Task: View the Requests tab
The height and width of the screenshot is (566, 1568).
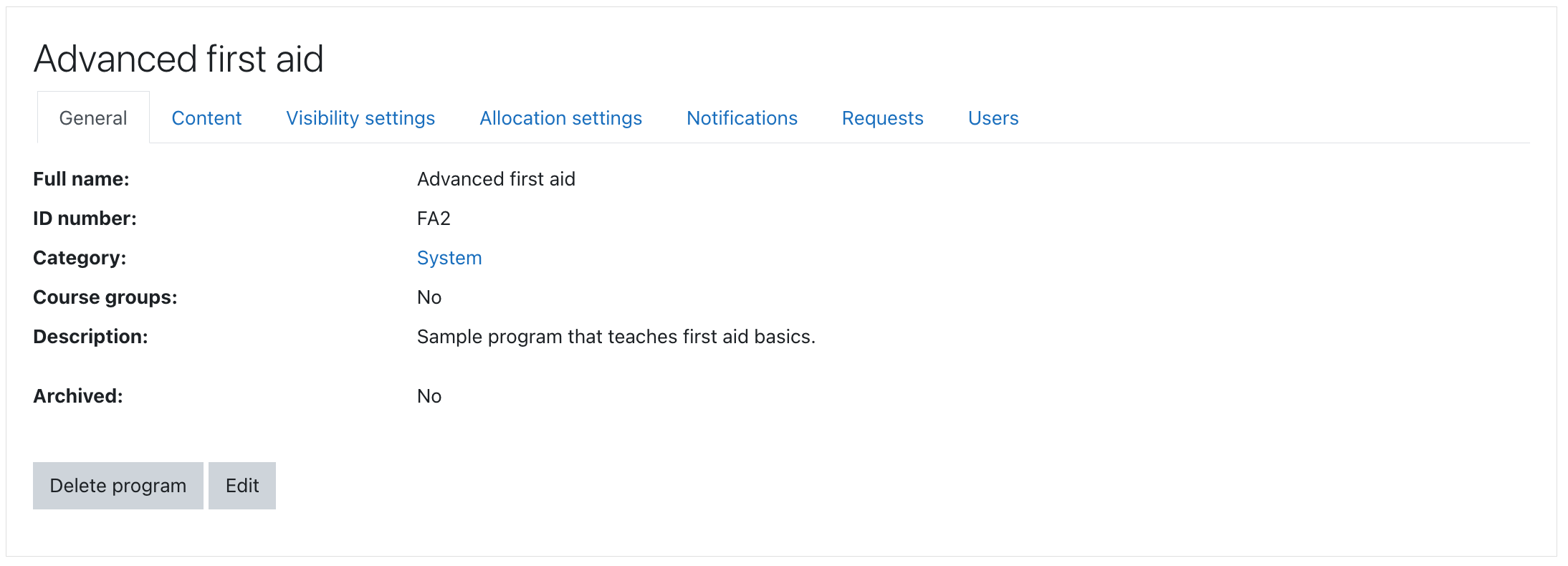Action: pos(882,118)
